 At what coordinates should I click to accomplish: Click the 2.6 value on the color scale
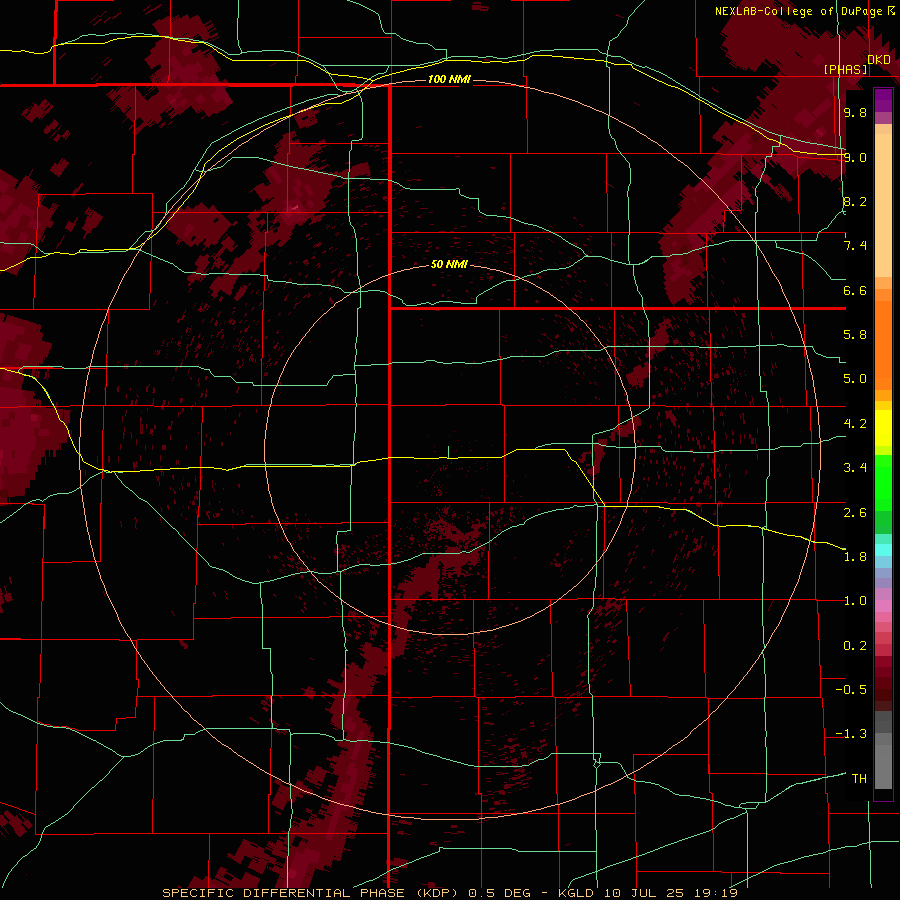pos(855,513)
